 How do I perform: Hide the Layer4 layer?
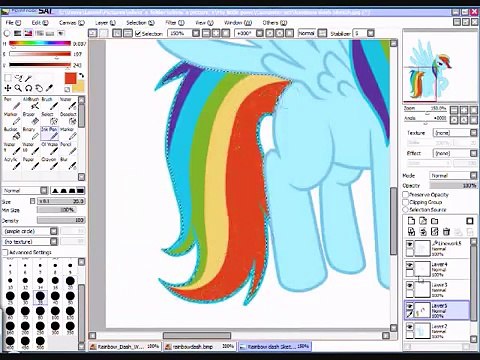tap(410, 265)
